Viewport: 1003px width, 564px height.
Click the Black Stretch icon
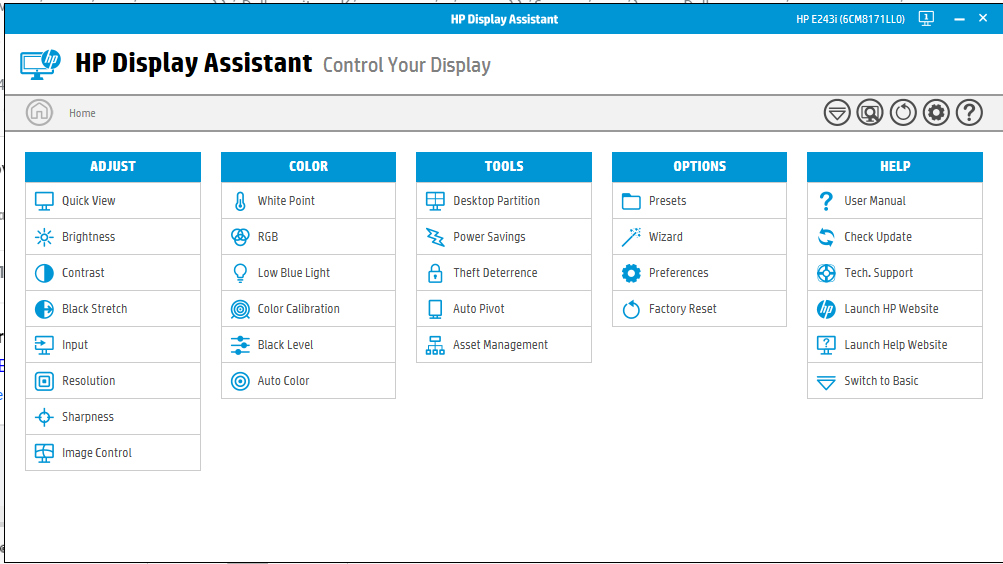(x=44, y=309)
